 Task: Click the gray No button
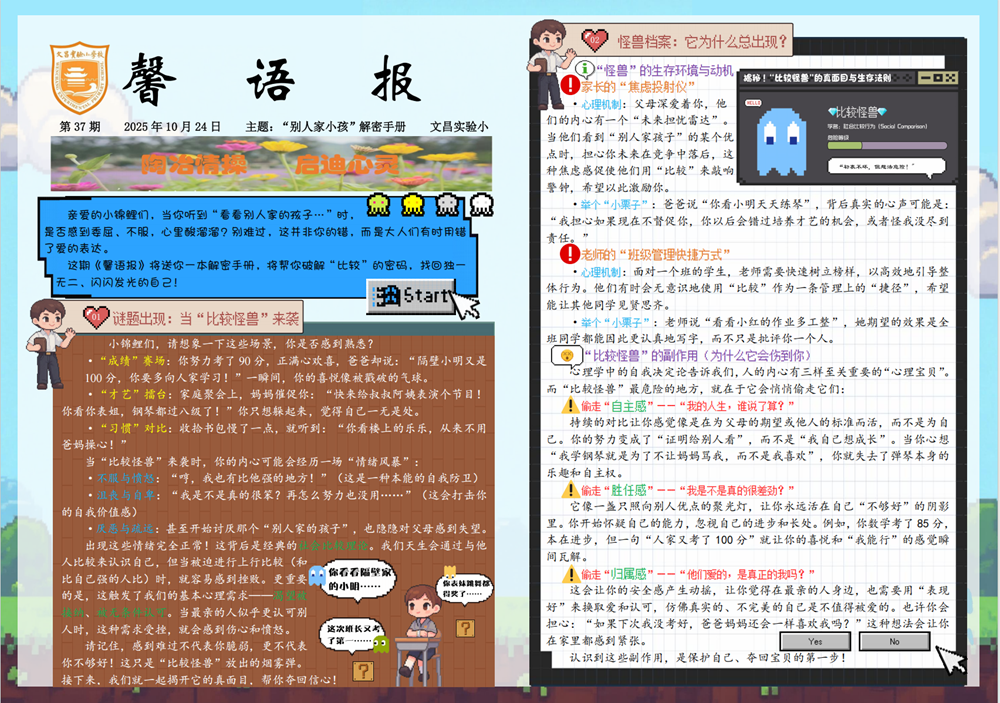pos(894,641)
